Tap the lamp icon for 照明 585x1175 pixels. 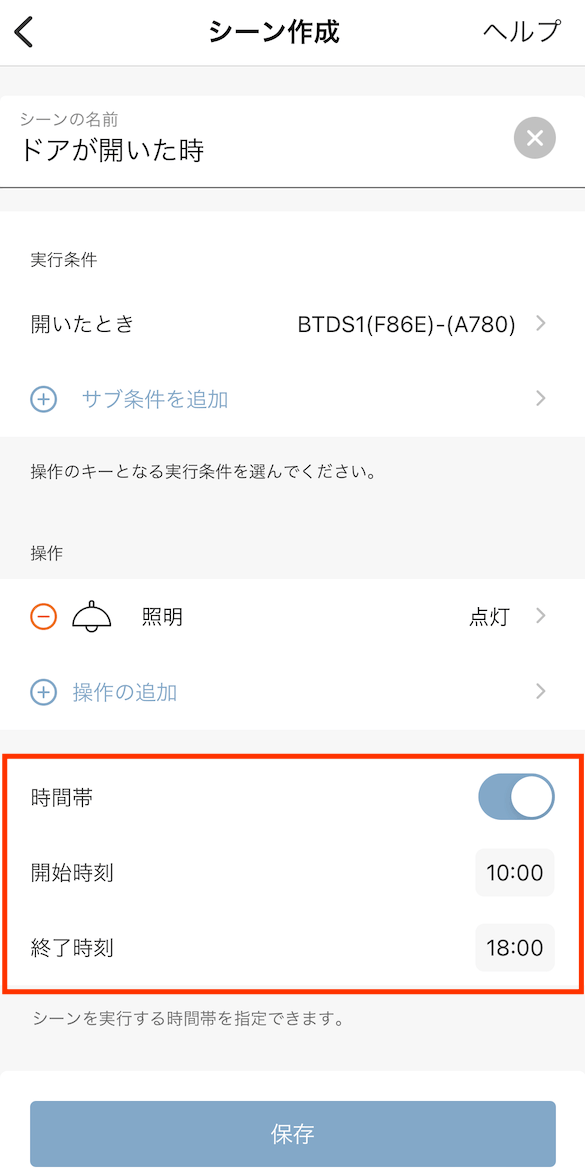pyautogui.click(x=91, y=617)
